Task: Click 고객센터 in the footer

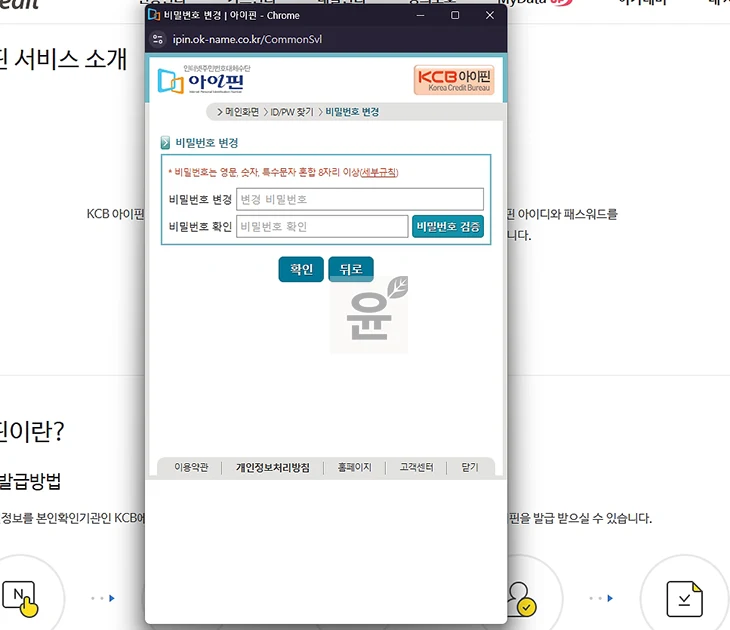Action: [416, 467]
